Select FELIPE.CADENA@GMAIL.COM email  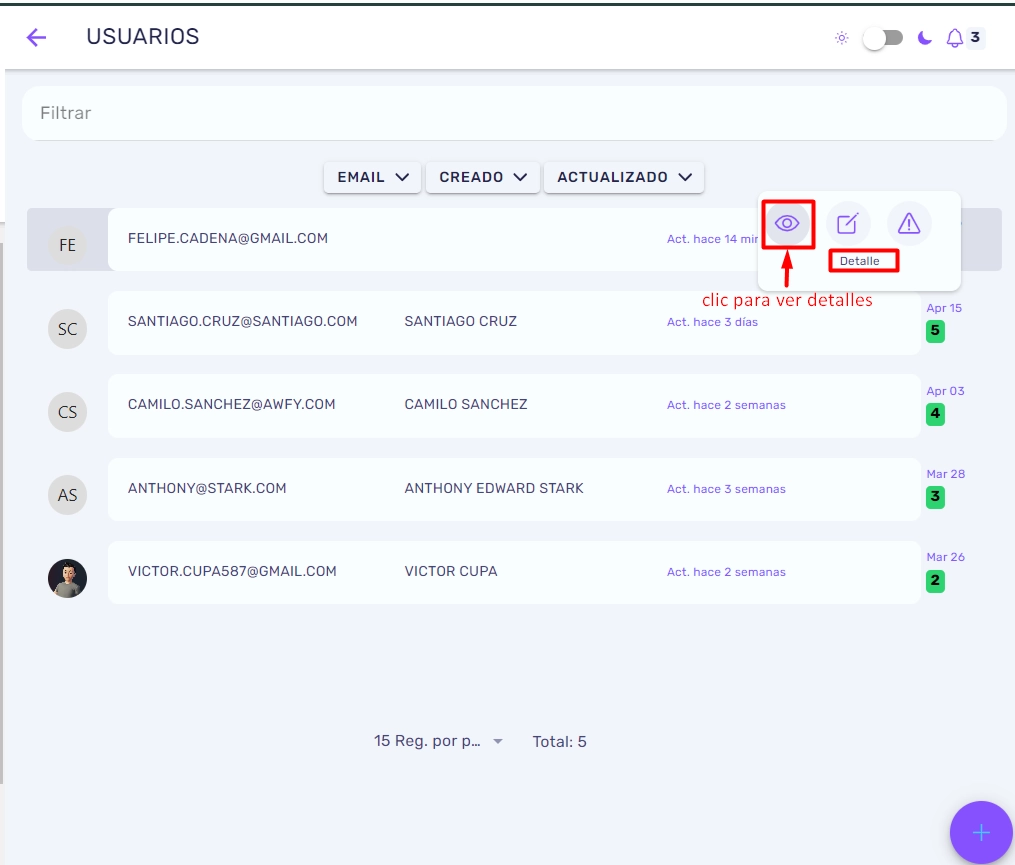click(228, 238)
